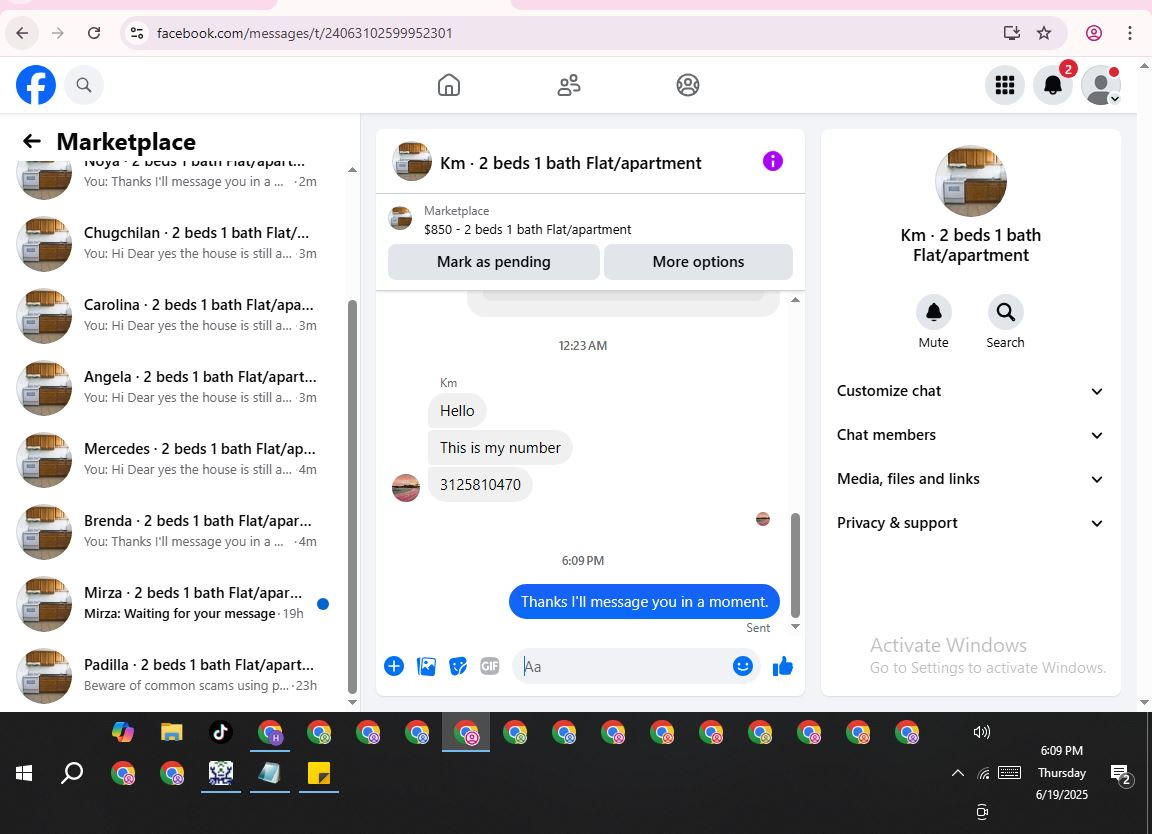Open the Chrome three-dot menu

click(1130, 33)
